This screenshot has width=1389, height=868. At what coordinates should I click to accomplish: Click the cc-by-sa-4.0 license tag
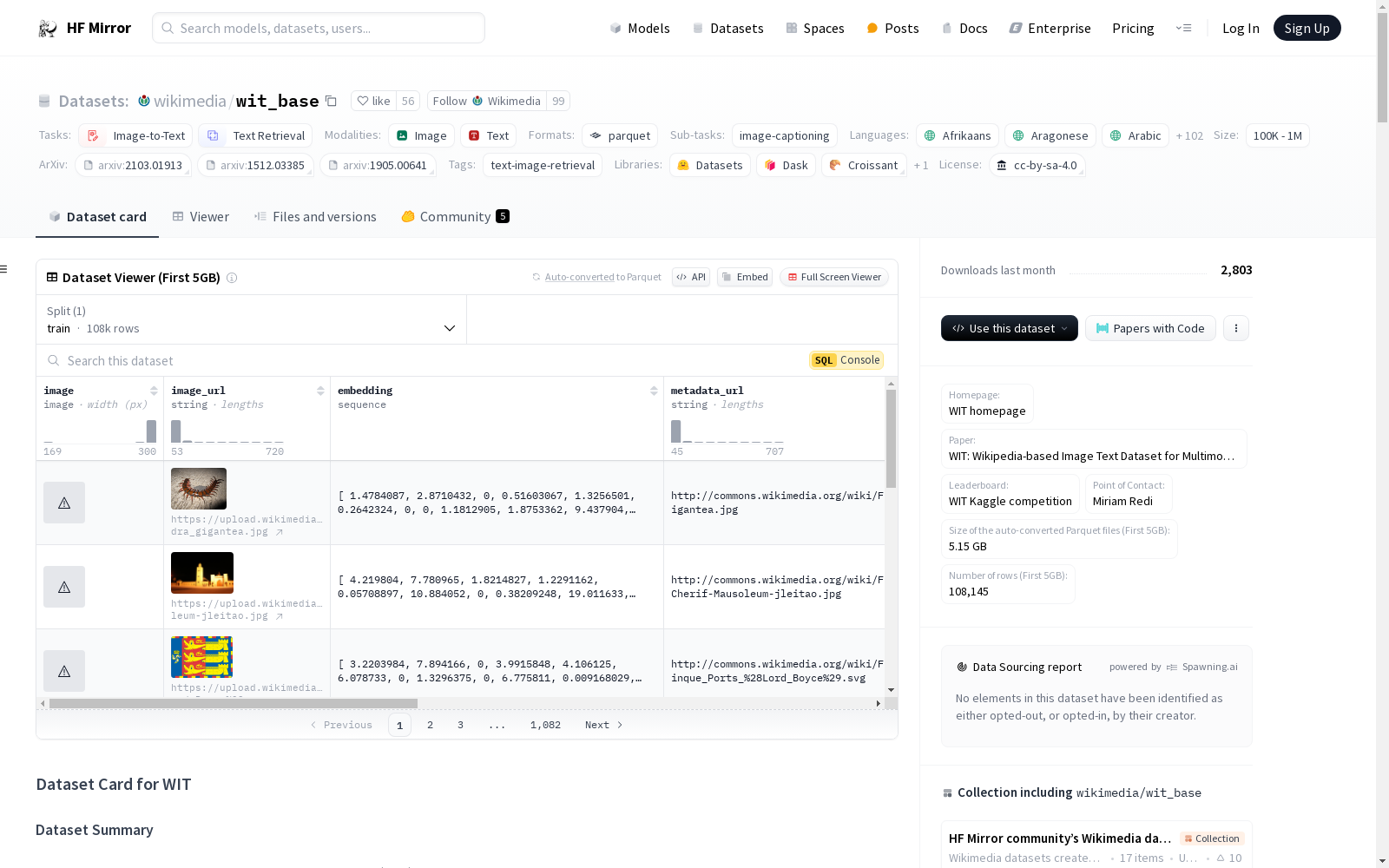pyautogui.click(x=1037, y=165)
